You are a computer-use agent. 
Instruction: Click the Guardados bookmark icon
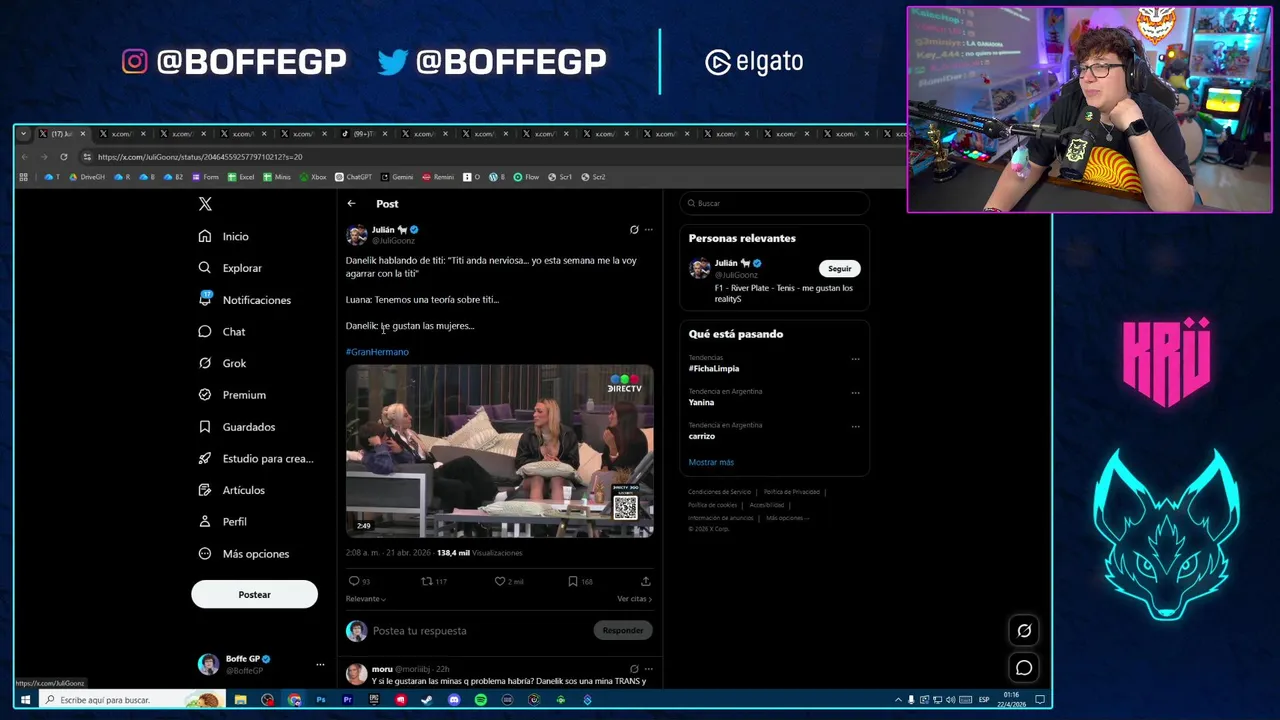point(205,427)
